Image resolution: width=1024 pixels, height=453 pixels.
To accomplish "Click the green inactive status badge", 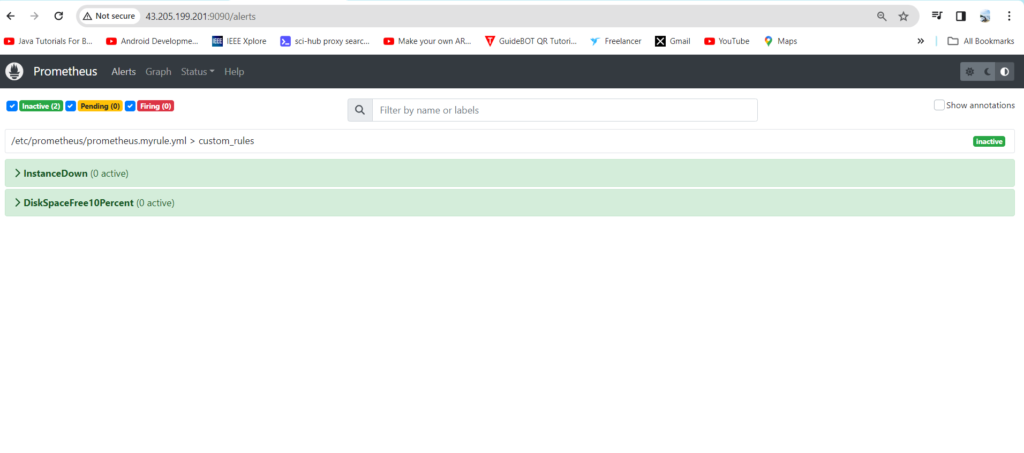I will pyautogui.click(x=989, y=141).
